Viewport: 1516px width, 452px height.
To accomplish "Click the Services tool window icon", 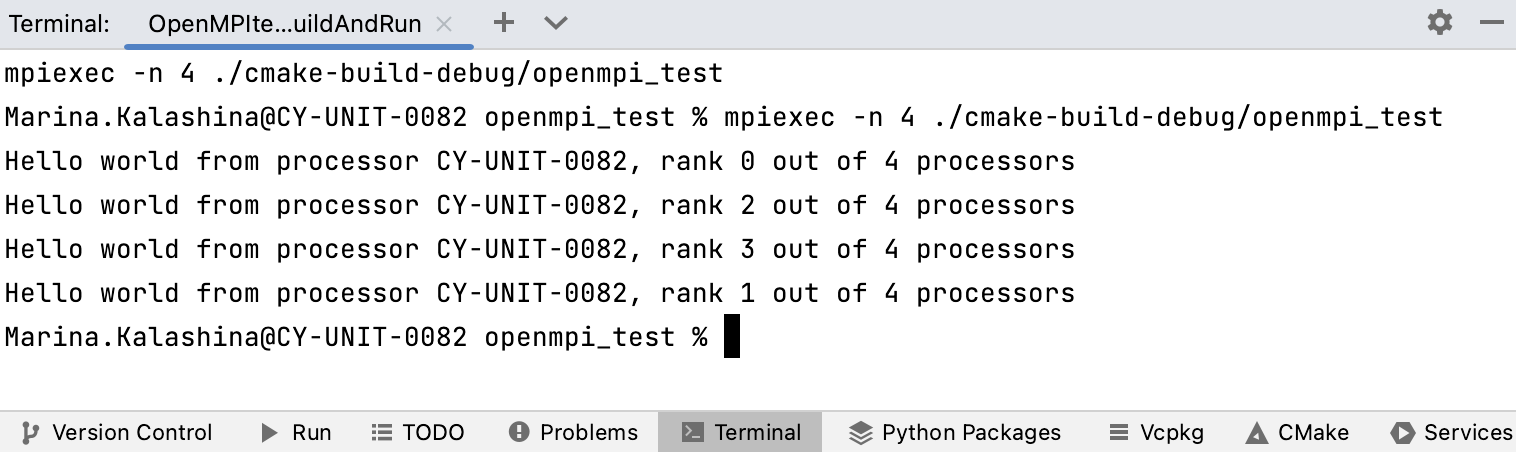I will click(x=1403, y=432).
